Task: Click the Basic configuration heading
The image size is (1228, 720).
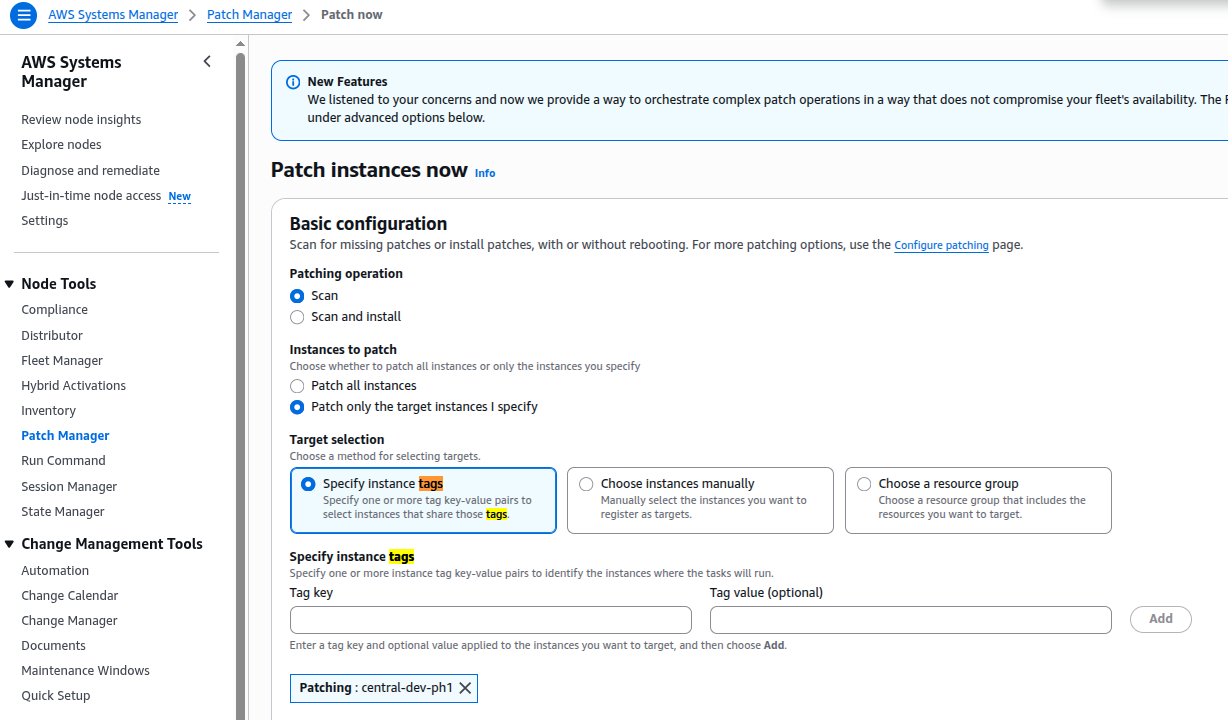Action: 368,224
